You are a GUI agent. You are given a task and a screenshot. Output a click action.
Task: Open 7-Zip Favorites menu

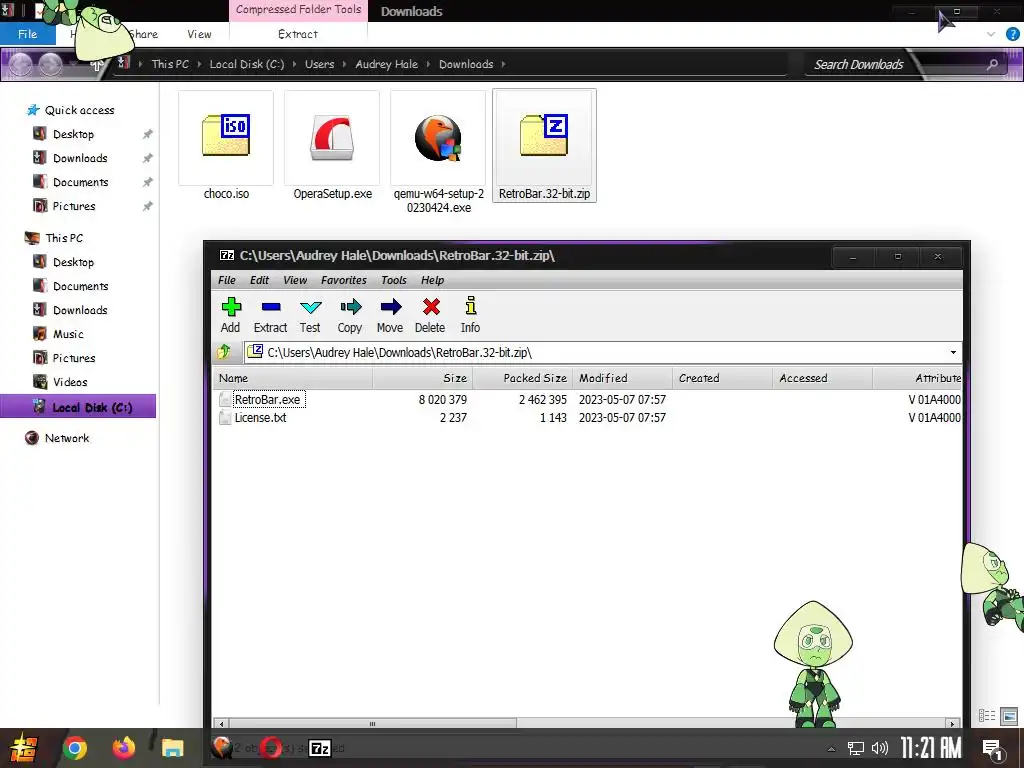pyautogui.click(x=344, y=280)
